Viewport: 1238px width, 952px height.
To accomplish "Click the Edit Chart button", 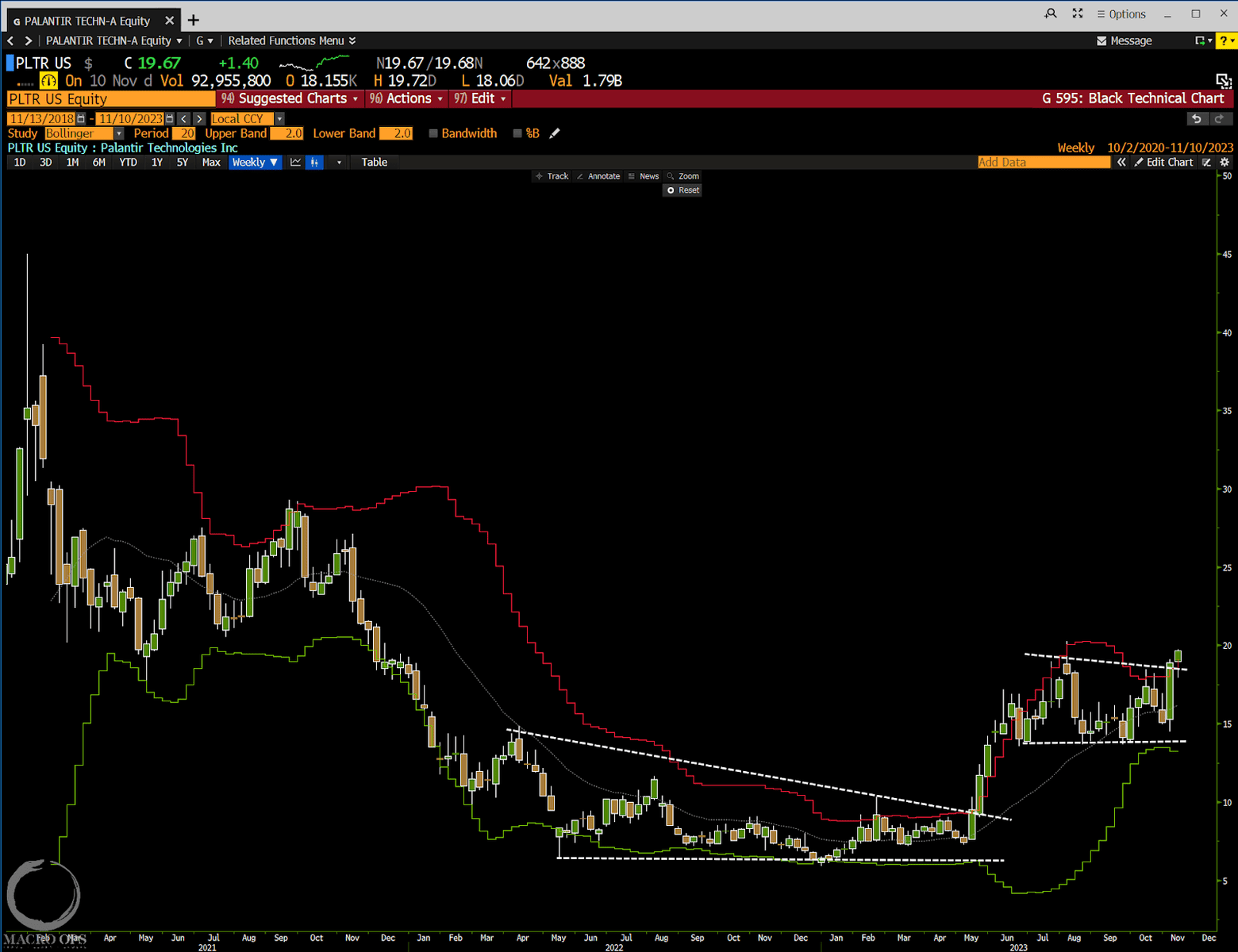I will pyautogui.click(x=1163, y=162).
